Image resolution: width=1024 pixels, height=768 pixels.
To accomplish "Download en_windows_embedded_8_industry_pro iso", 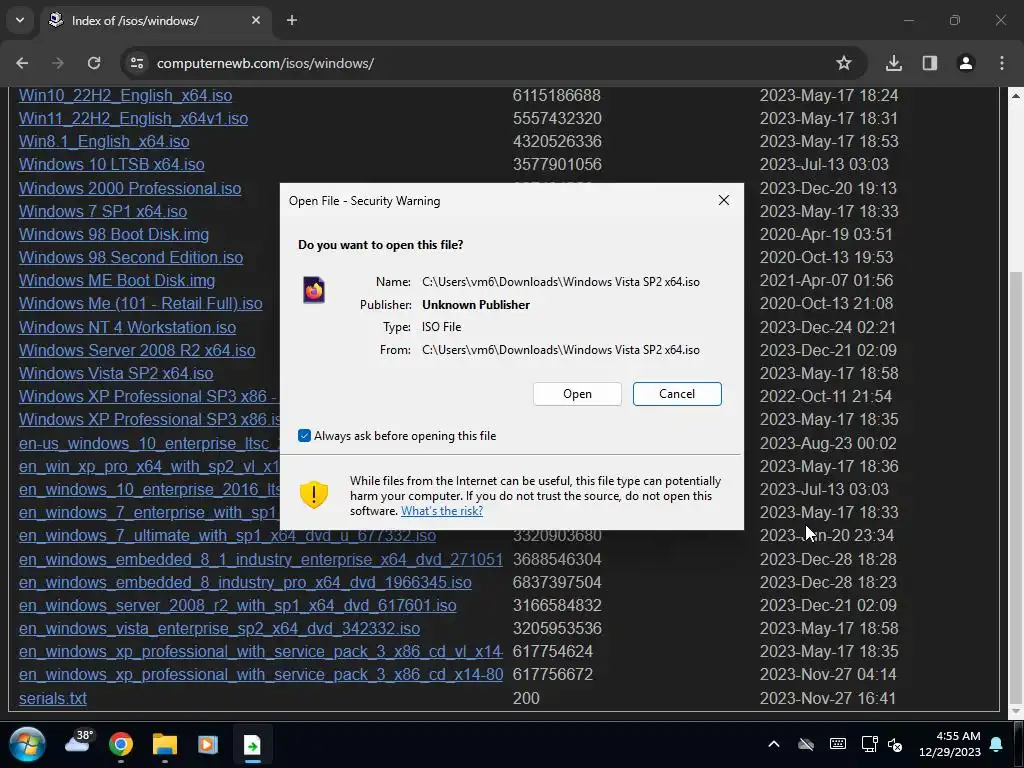I will click(245, 582).
